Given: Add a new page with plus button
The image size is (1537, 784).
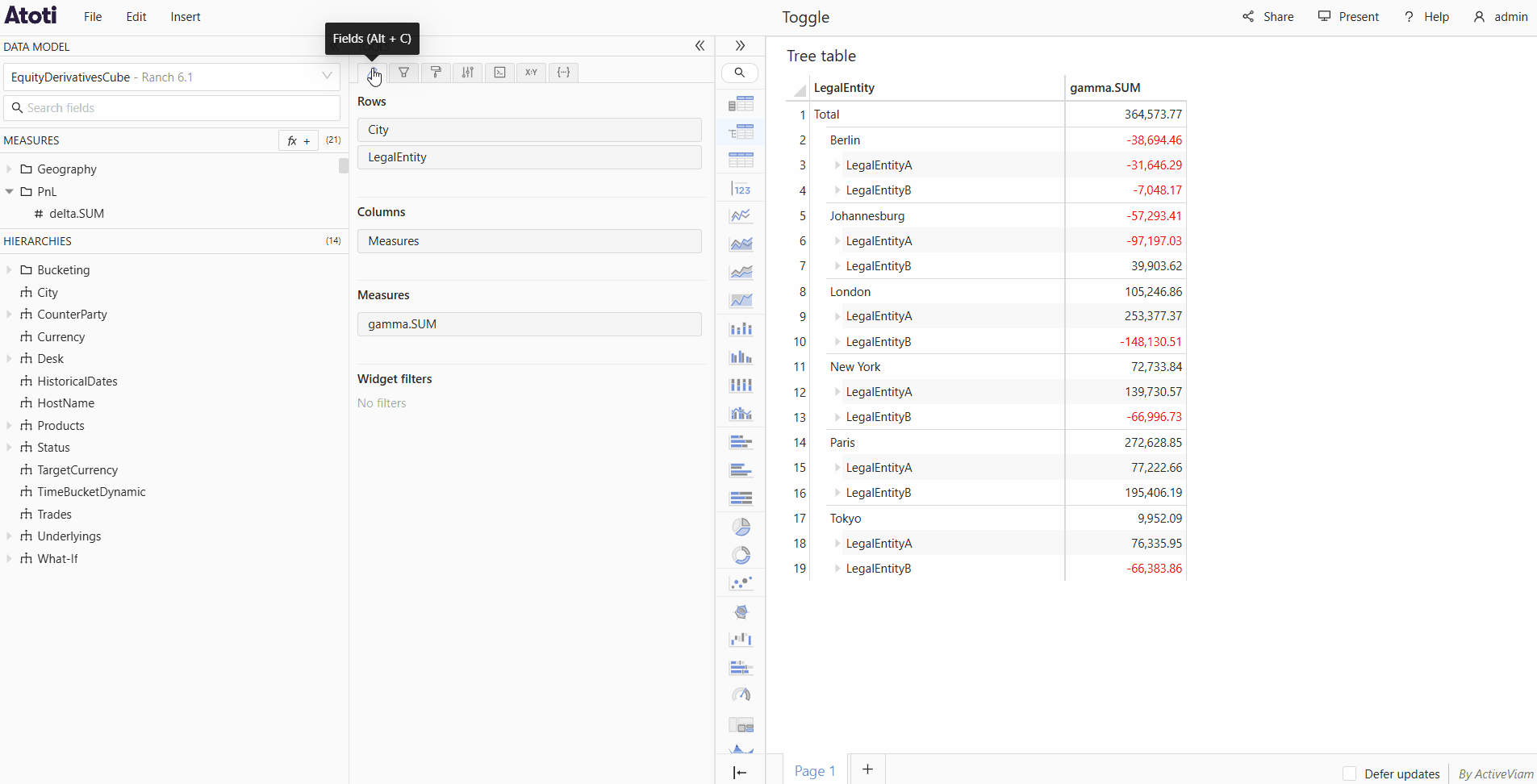Looking at the screenshot, I should (x=867, y=769).
